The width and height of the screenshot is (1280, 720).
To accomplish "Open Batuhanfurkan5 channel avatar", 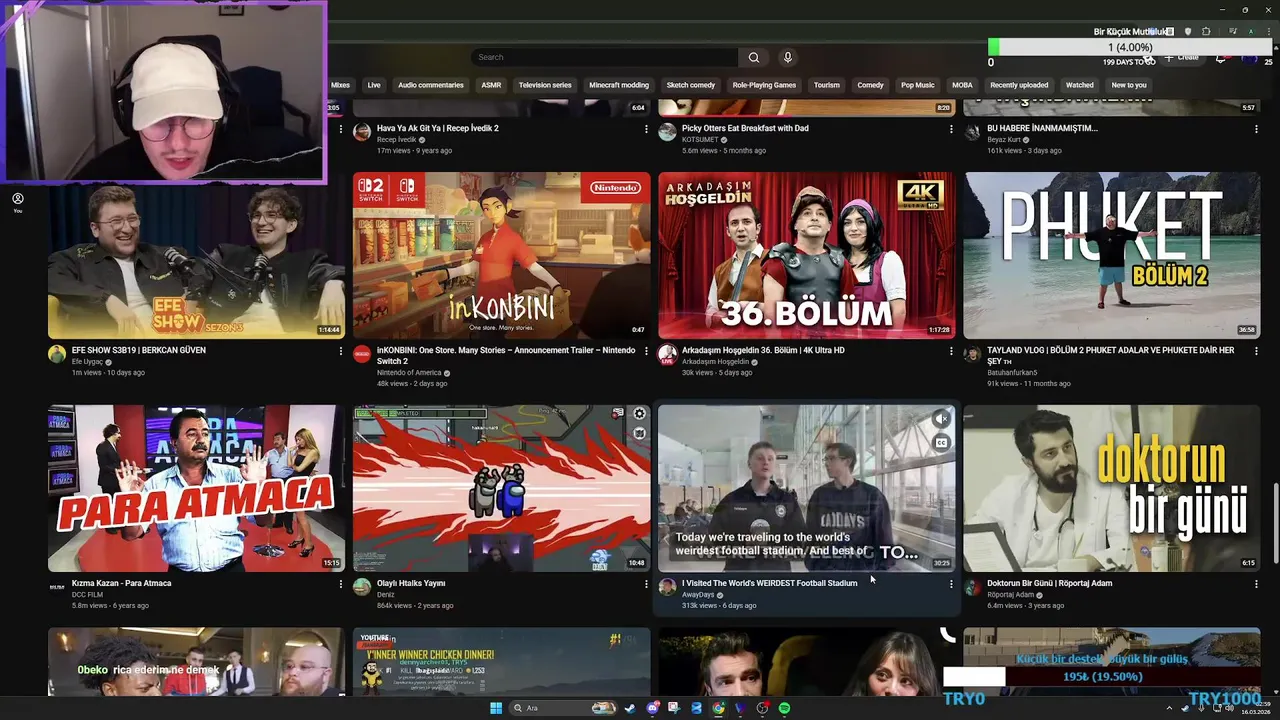I will tap(972, 354).
